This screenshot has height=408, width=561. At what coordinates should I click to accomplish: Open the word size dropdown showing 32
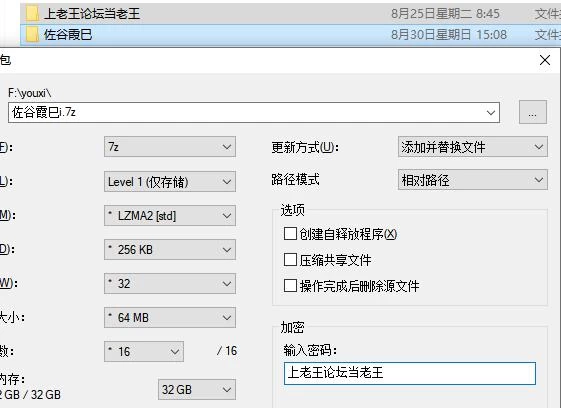coord(170,283)
